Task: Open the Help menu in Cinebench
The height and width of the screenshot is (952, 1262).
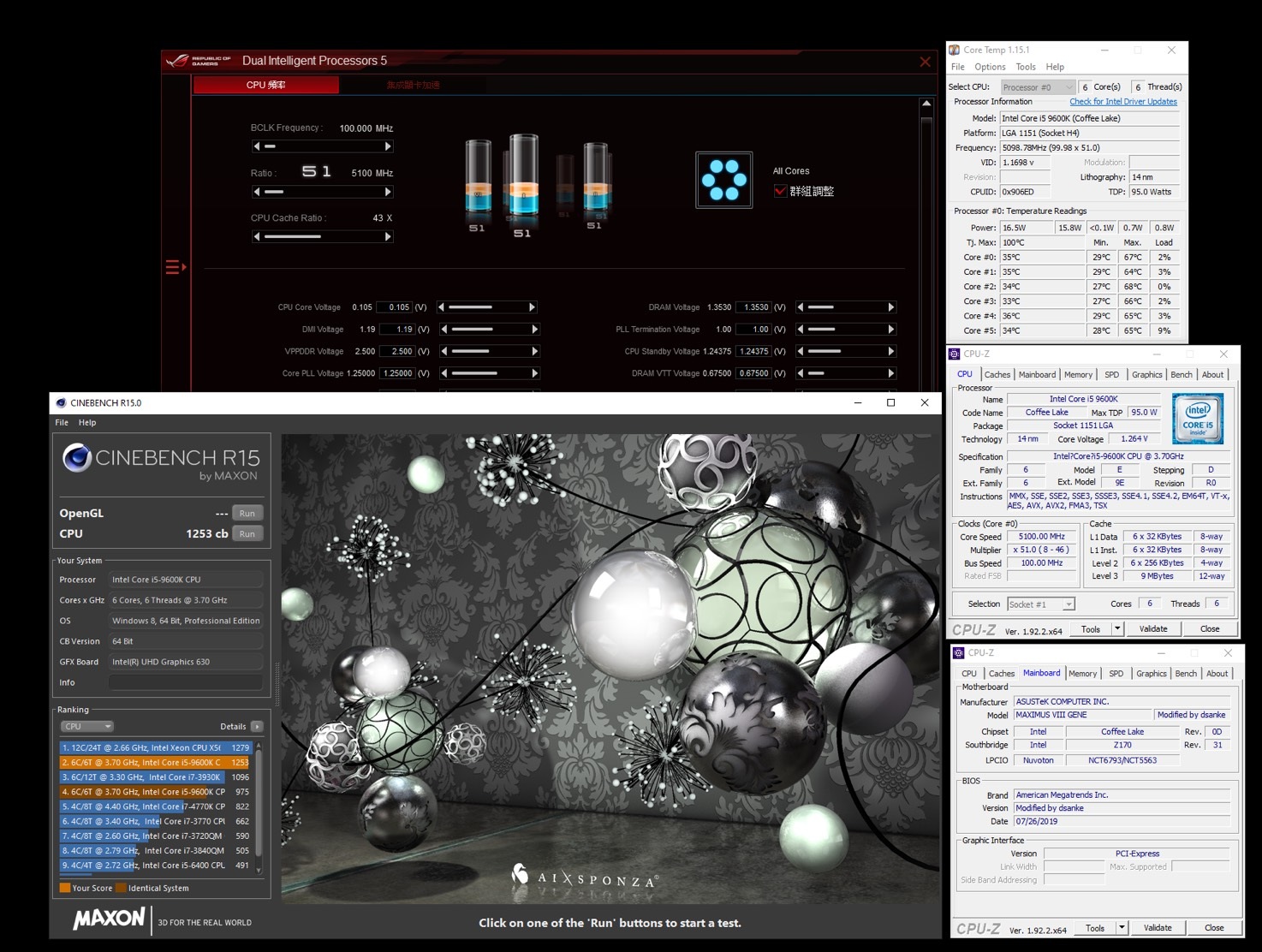Action: (x=87, y=422)
